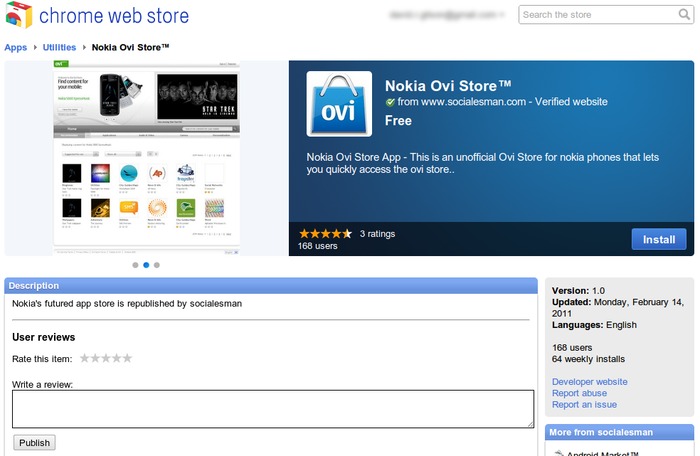Viewport: 700px width, 456px height.
Task: Click the Chrome Web Store logo
Action: (19, 16)
